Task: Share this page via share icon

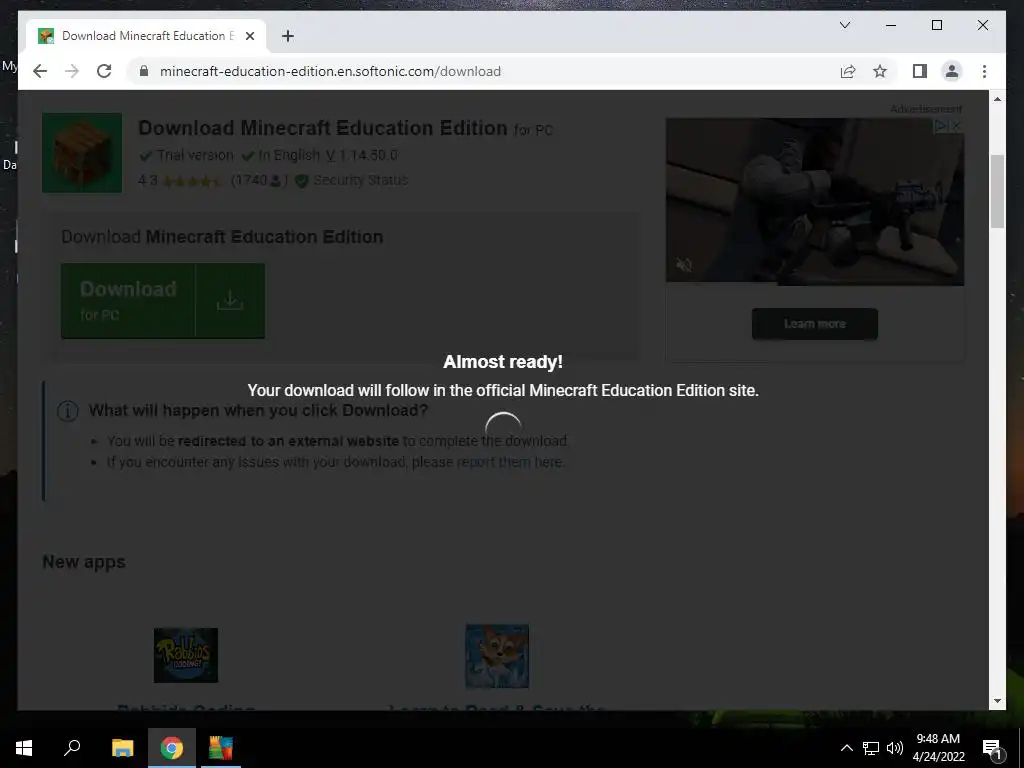Action: coord(848,71)
